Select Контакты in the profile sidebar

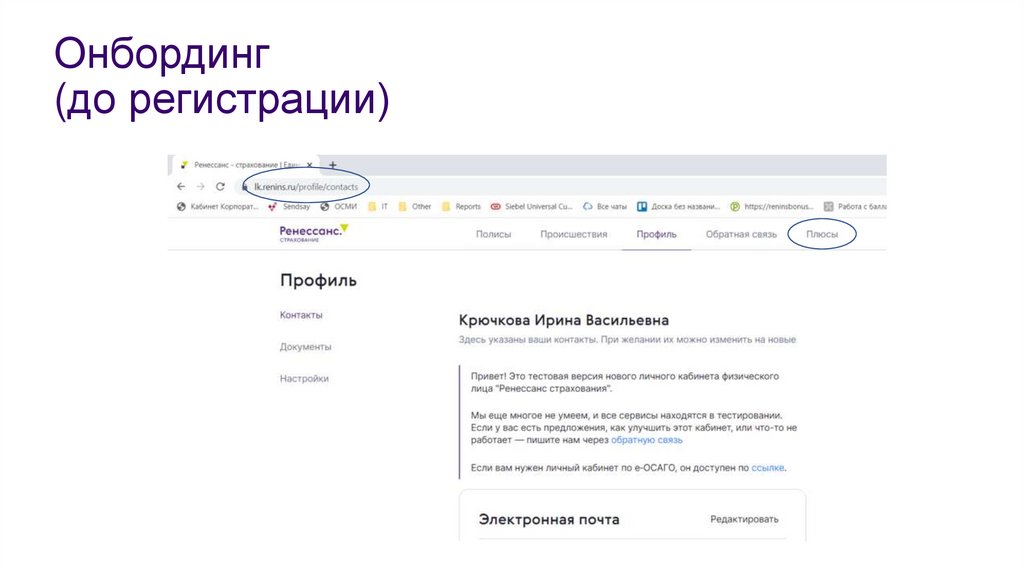tap(301, 315)
